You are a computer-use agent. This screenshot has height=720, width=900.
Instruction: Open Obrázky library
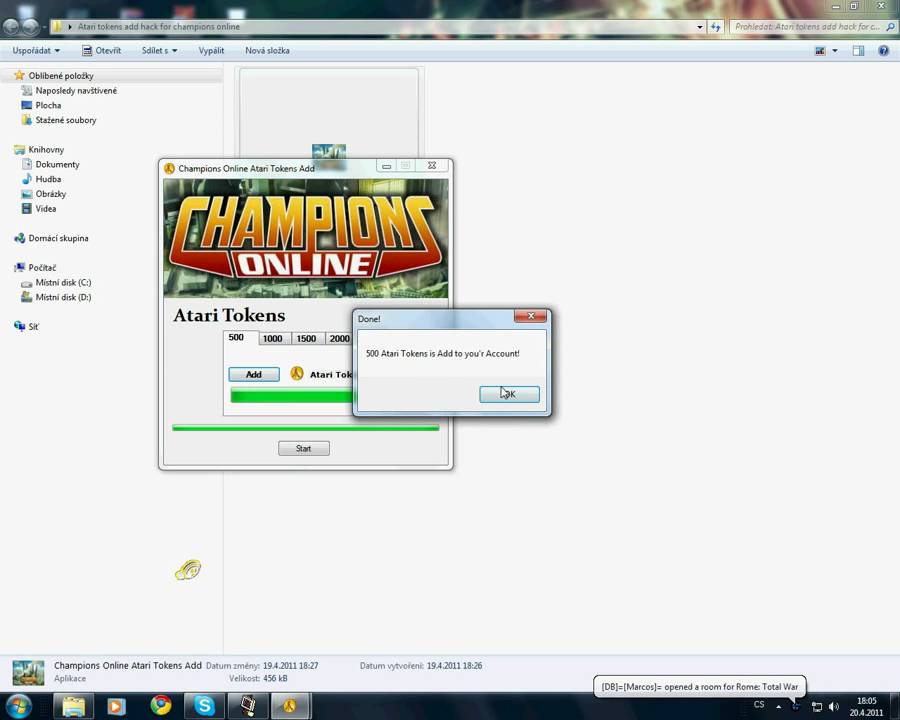point(51,194)
